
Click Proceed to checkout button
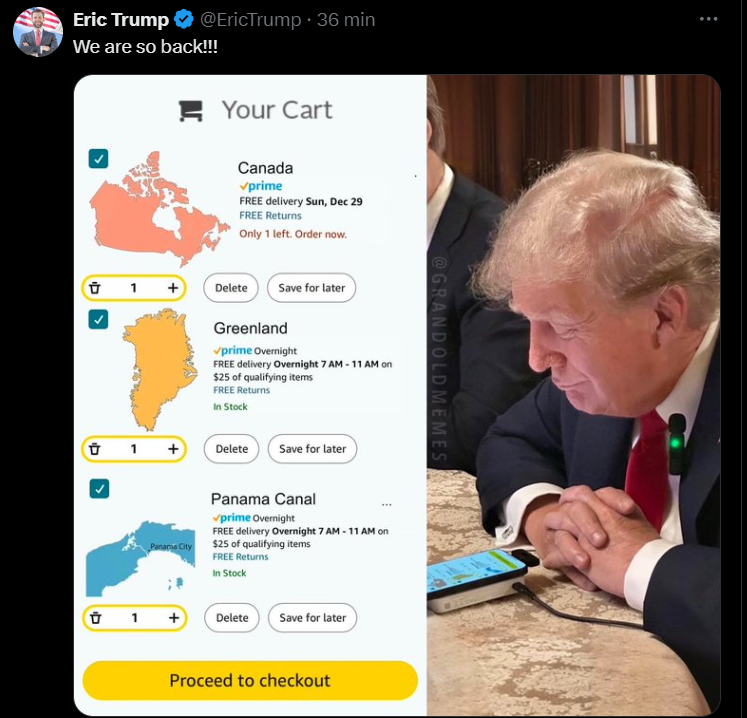pos(250,680)
